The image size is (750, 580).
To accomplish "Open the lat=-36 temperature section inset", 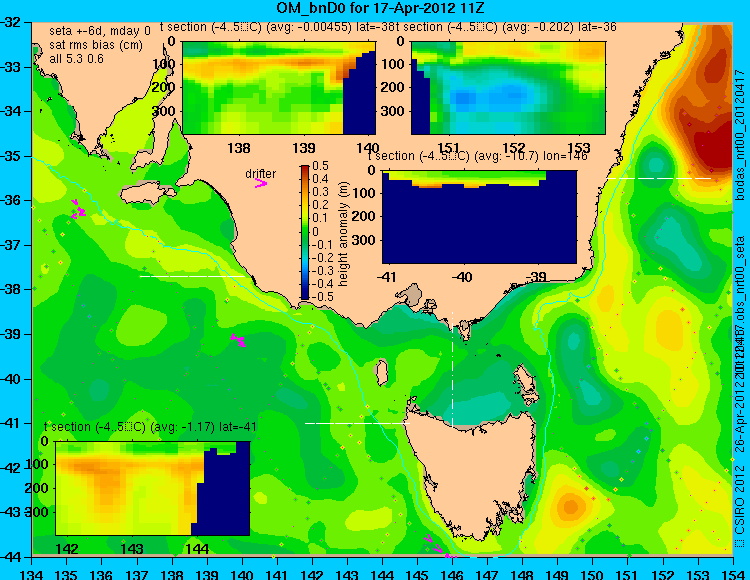I will (x=508, y=88).
